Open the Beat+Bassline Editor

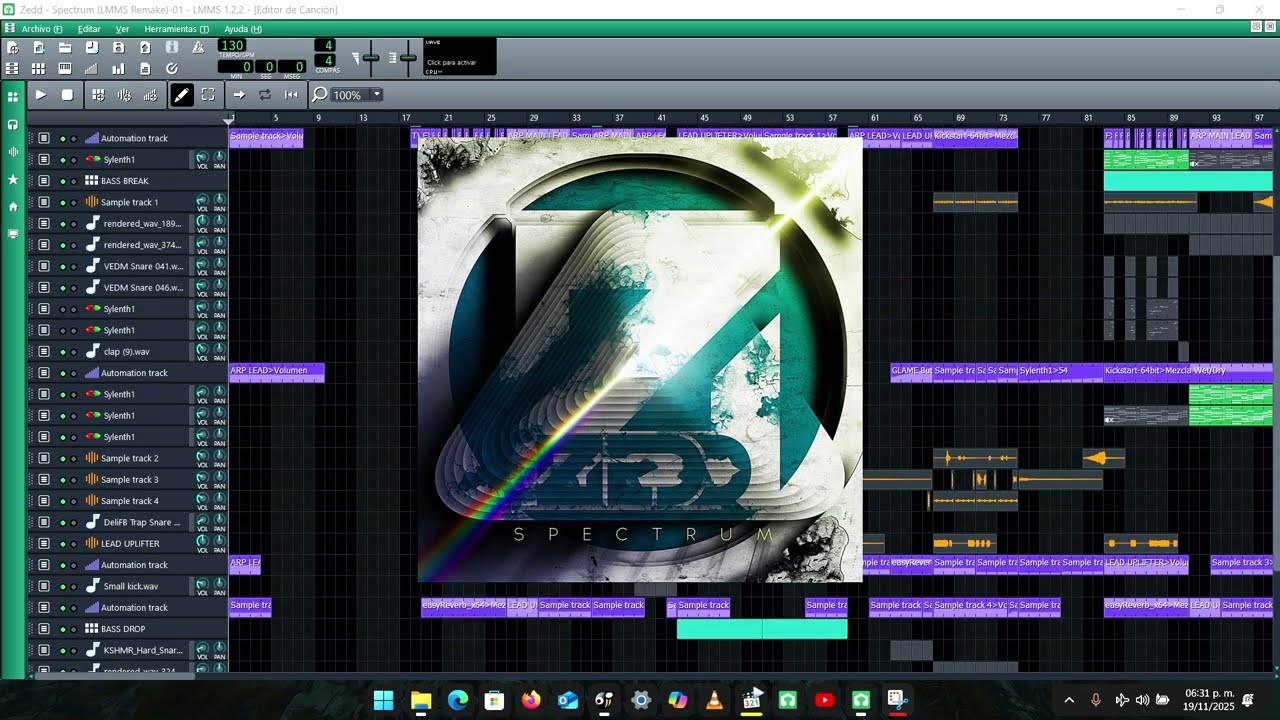[38, 69]
